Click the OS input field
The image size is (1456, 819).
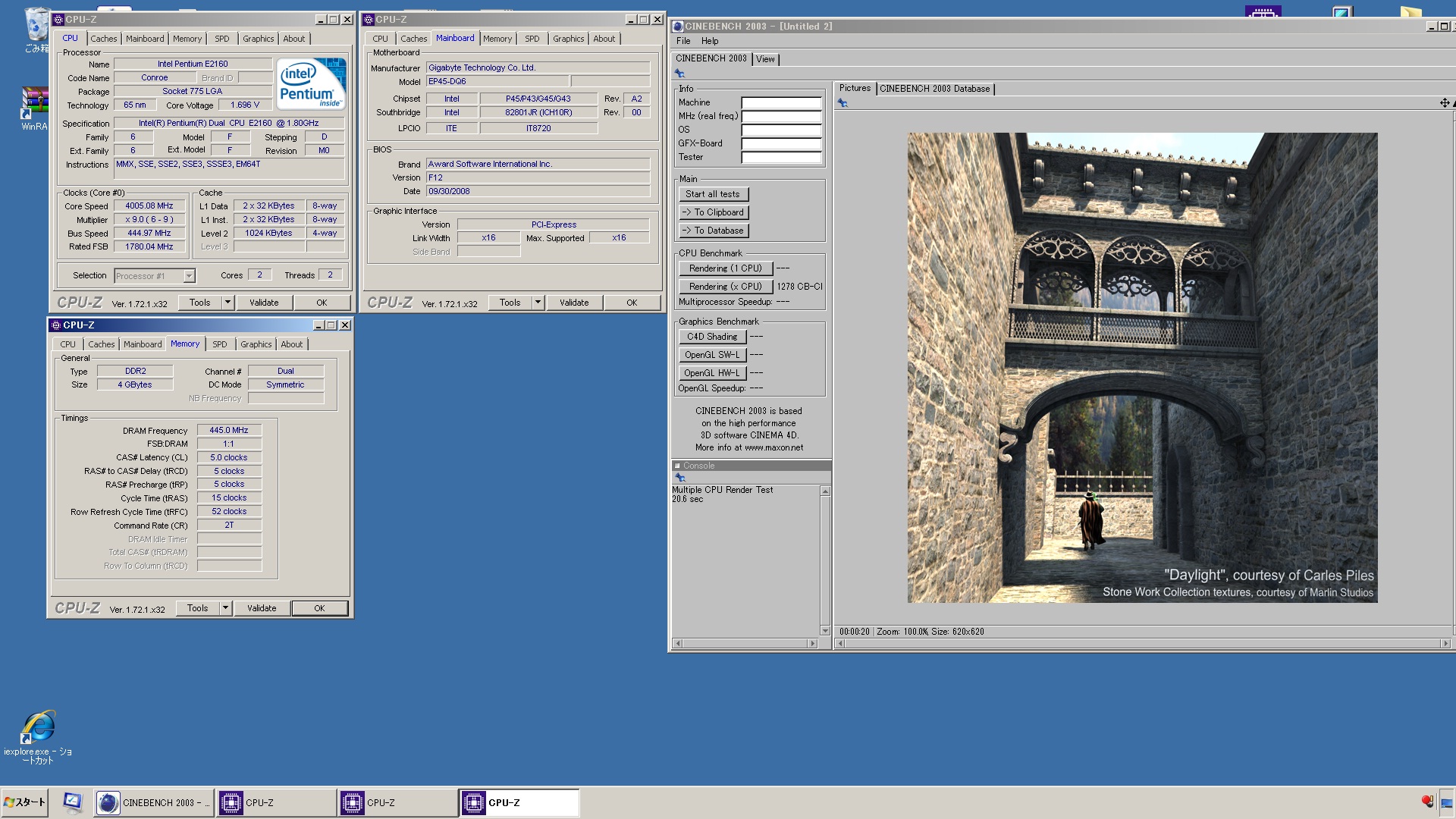click(x=781, y=130)
